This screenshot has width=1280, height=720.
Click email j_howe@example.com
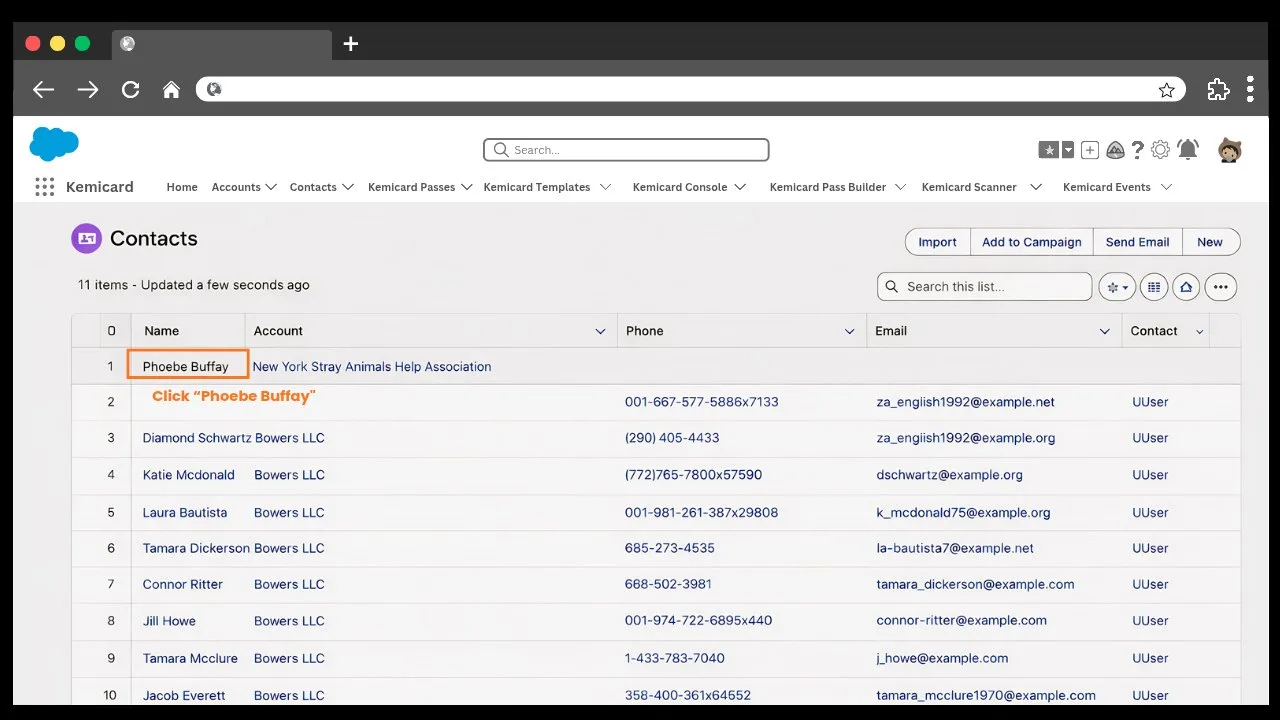[x=942, y=658]
